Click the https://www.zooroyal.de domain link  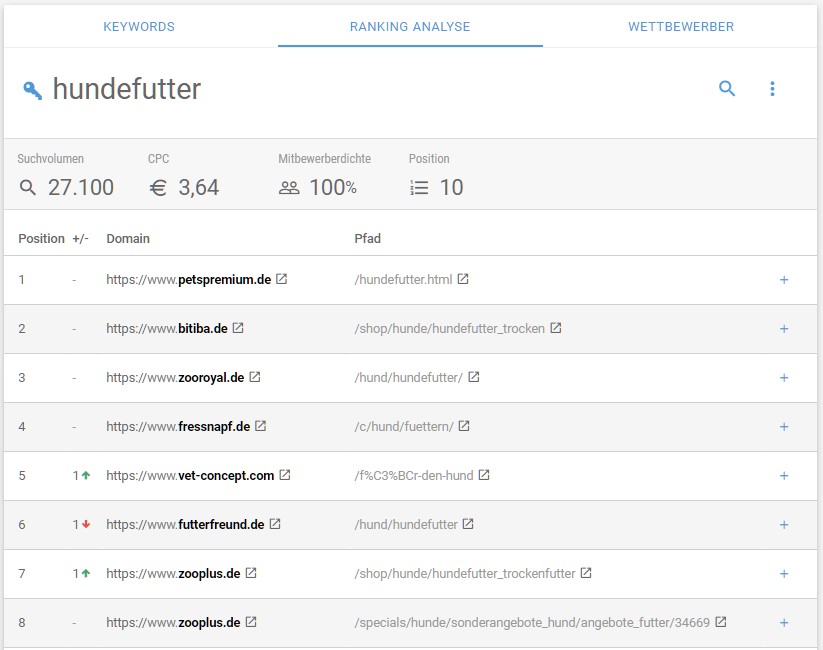175,378
